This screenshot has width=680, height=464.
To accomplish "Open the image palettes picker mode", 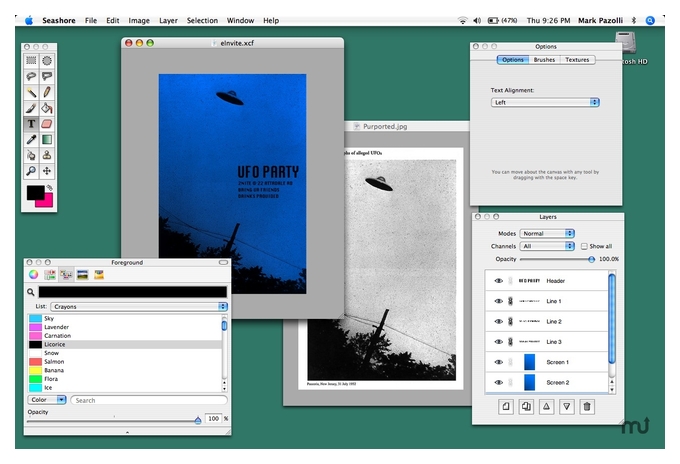I will pyautogui.click(x=82, y=274).
